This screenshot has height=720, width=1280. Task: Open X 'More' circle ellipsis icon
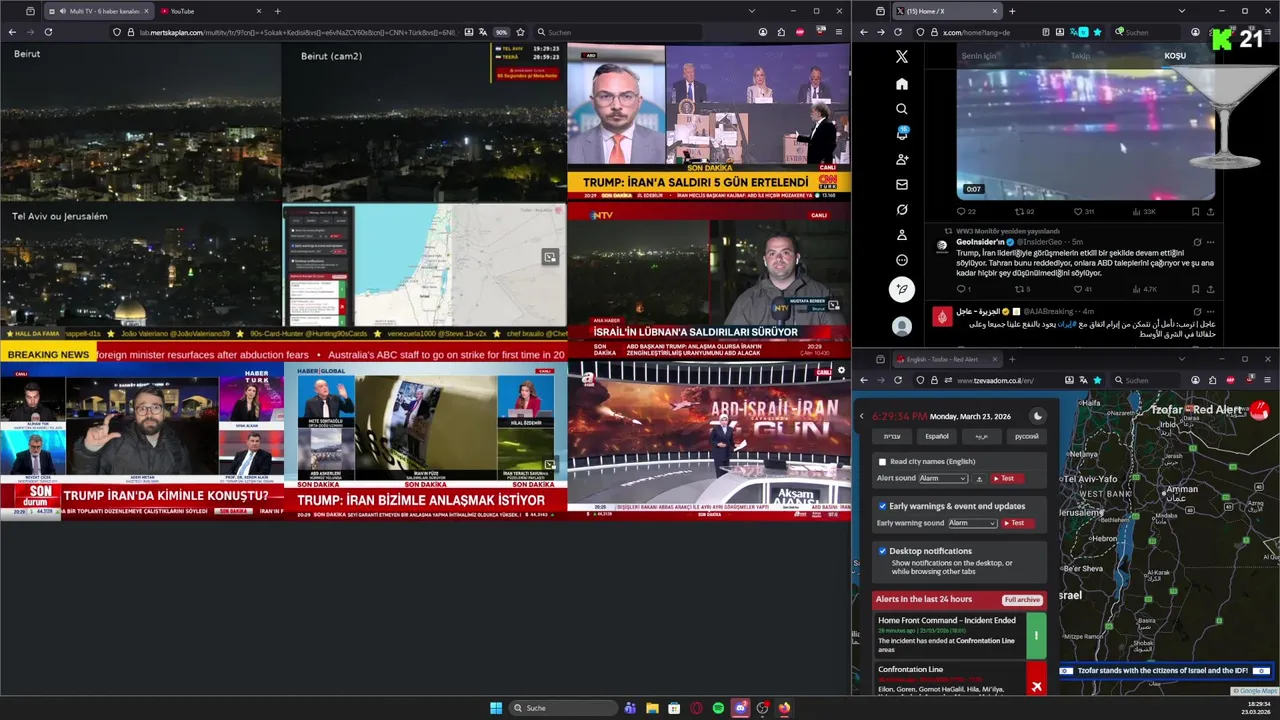point(902,260)
